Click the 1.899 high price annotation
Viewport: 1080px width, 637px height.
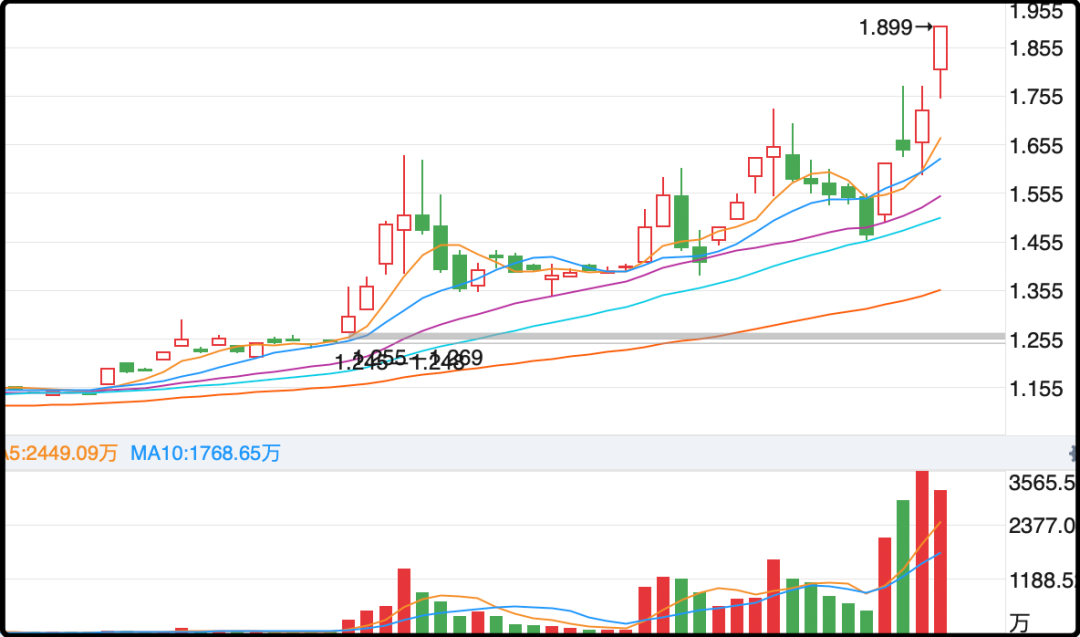click(885, 28)
